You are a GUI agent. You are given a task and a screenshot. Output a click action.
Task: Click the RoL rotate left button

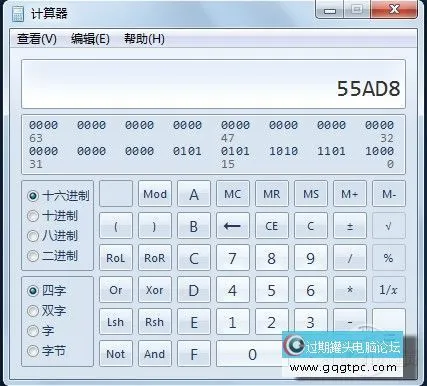(116, 258)
